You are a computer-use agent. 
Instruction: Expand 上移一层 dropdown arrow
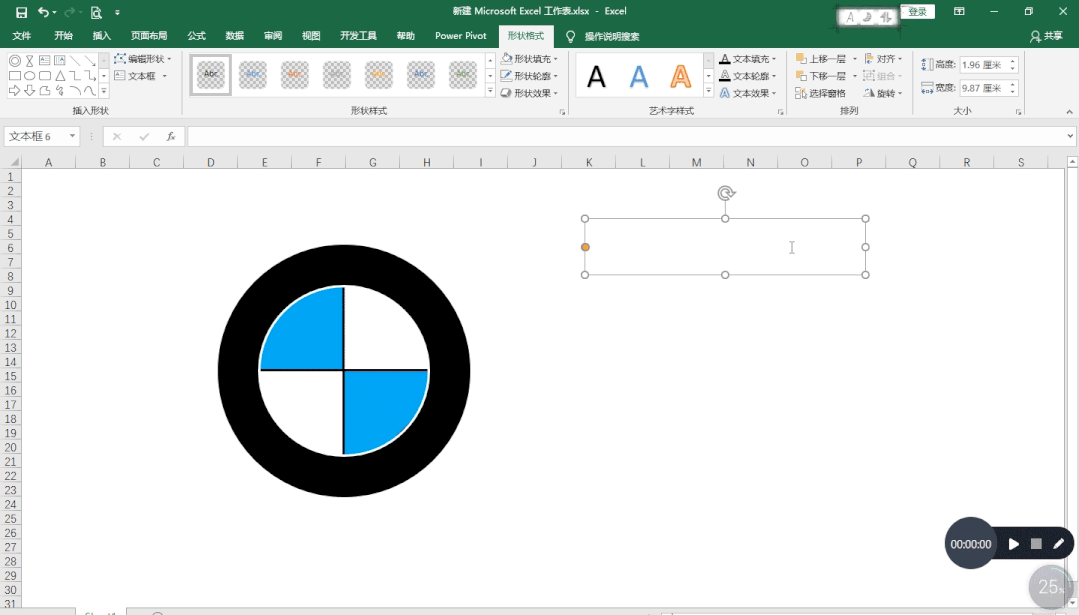(x=855, y=59)
